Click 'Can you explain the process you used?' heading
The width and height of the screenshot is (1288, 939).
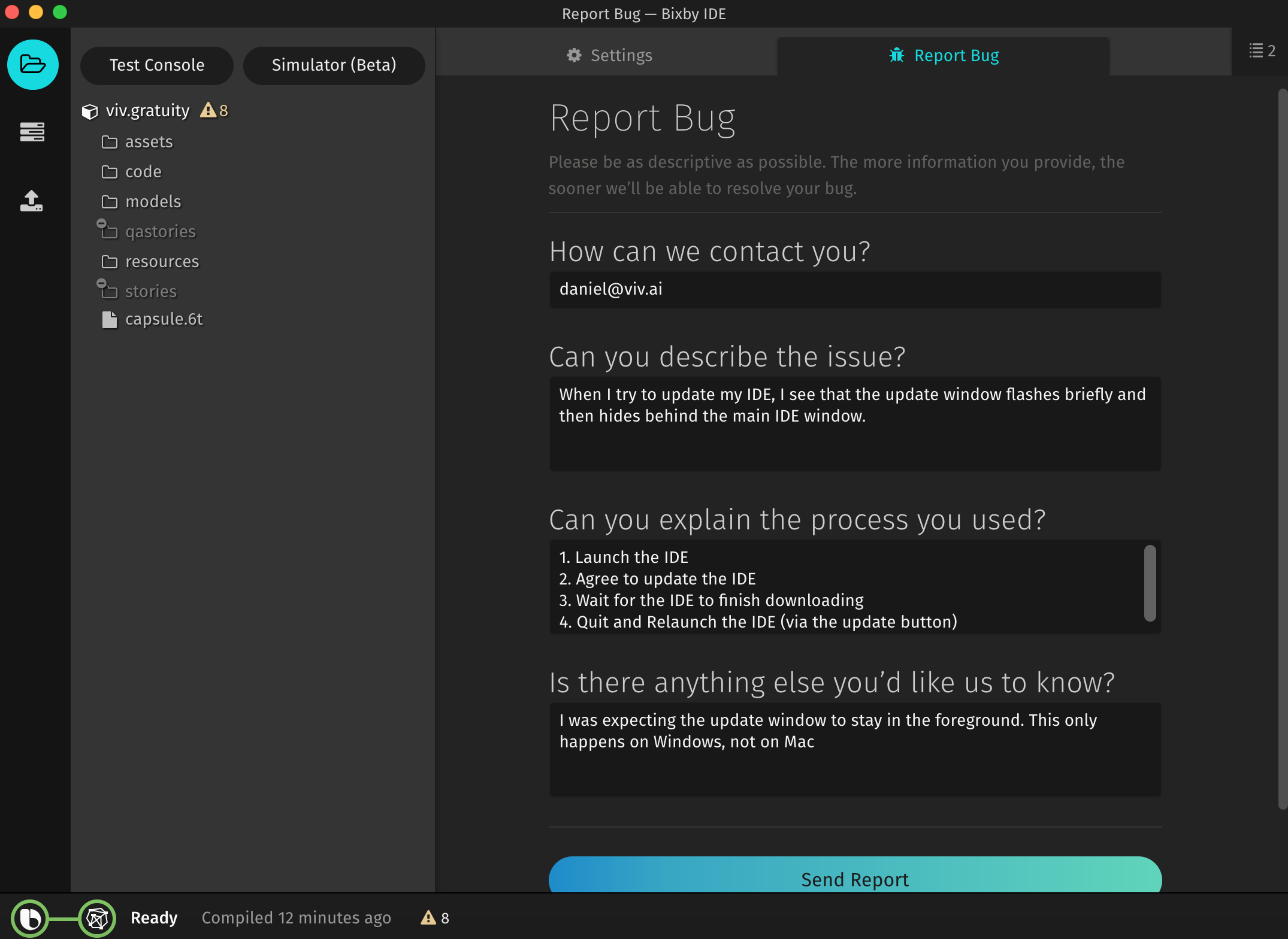click(797, 519)
